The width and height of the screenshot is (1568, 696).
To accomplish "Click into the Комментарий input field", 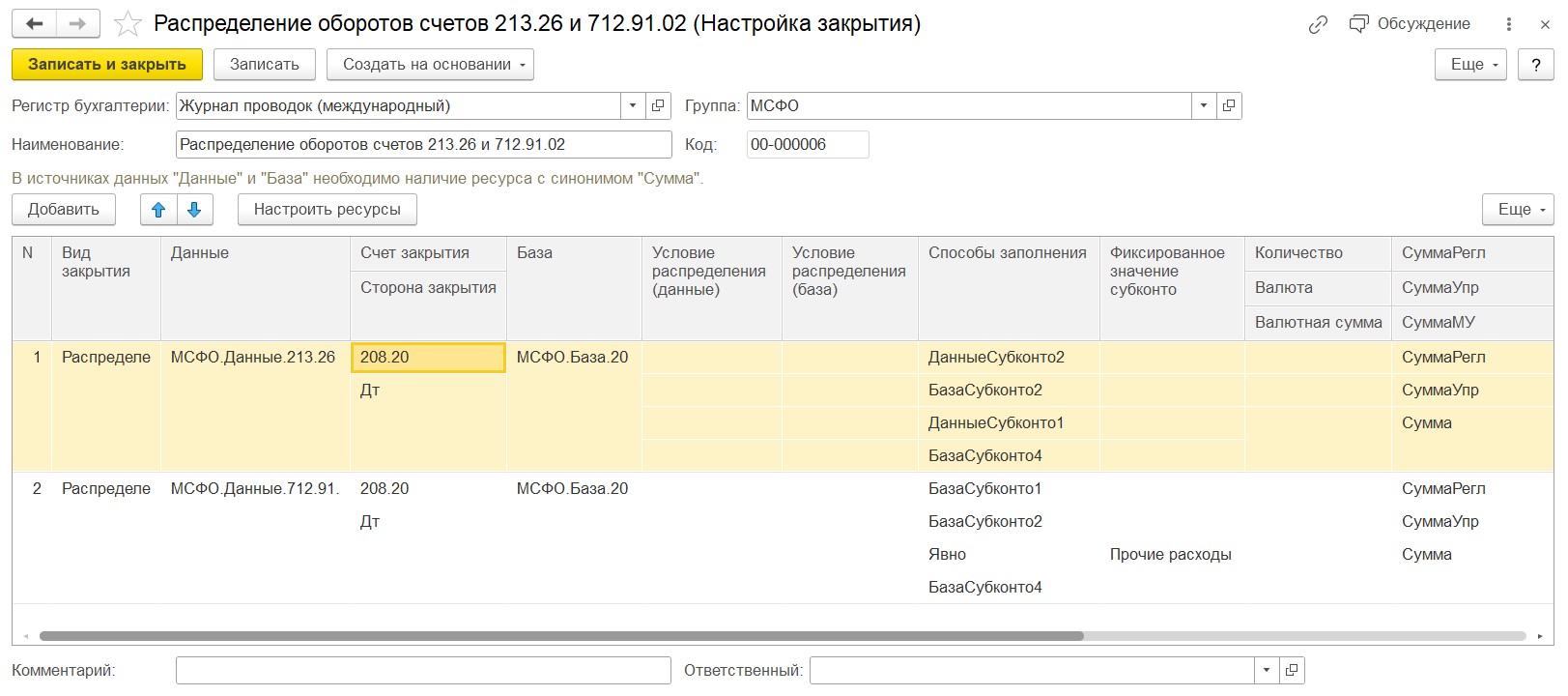I will click(423, 670).
